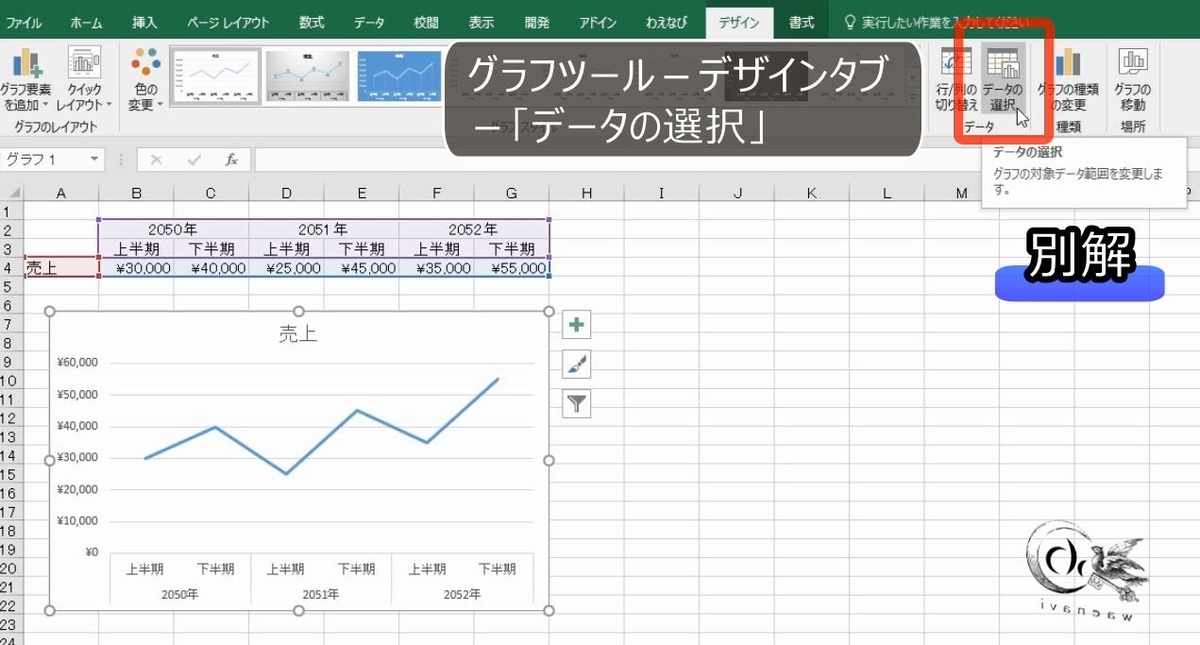Image resolution: width=1200 pixels, height=645 pixels.
Task: Select the 2050年 header cell in the table
Action: 173,230
